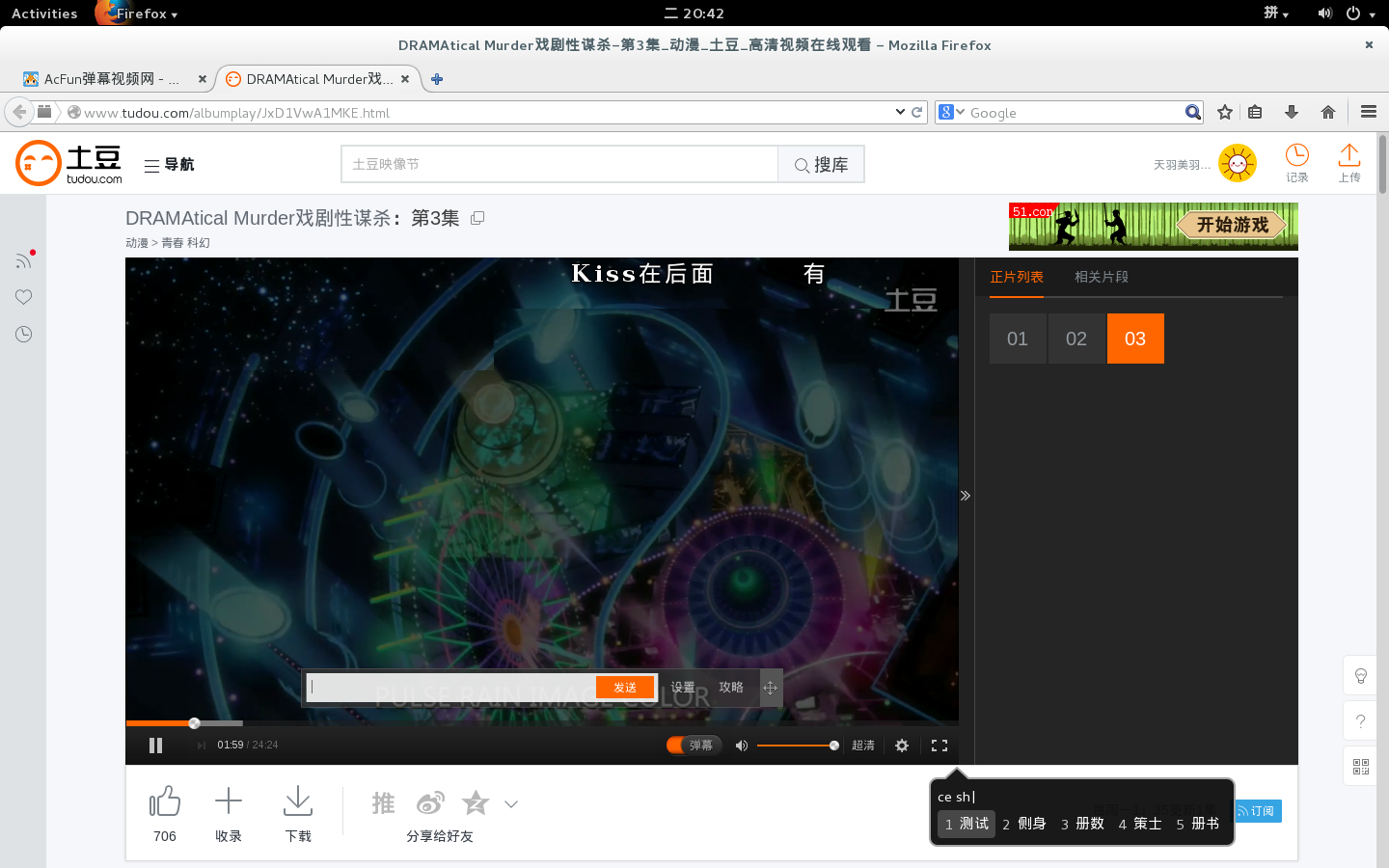Select episode 03
1389x868 pixels.
(x=1135, y=339)
